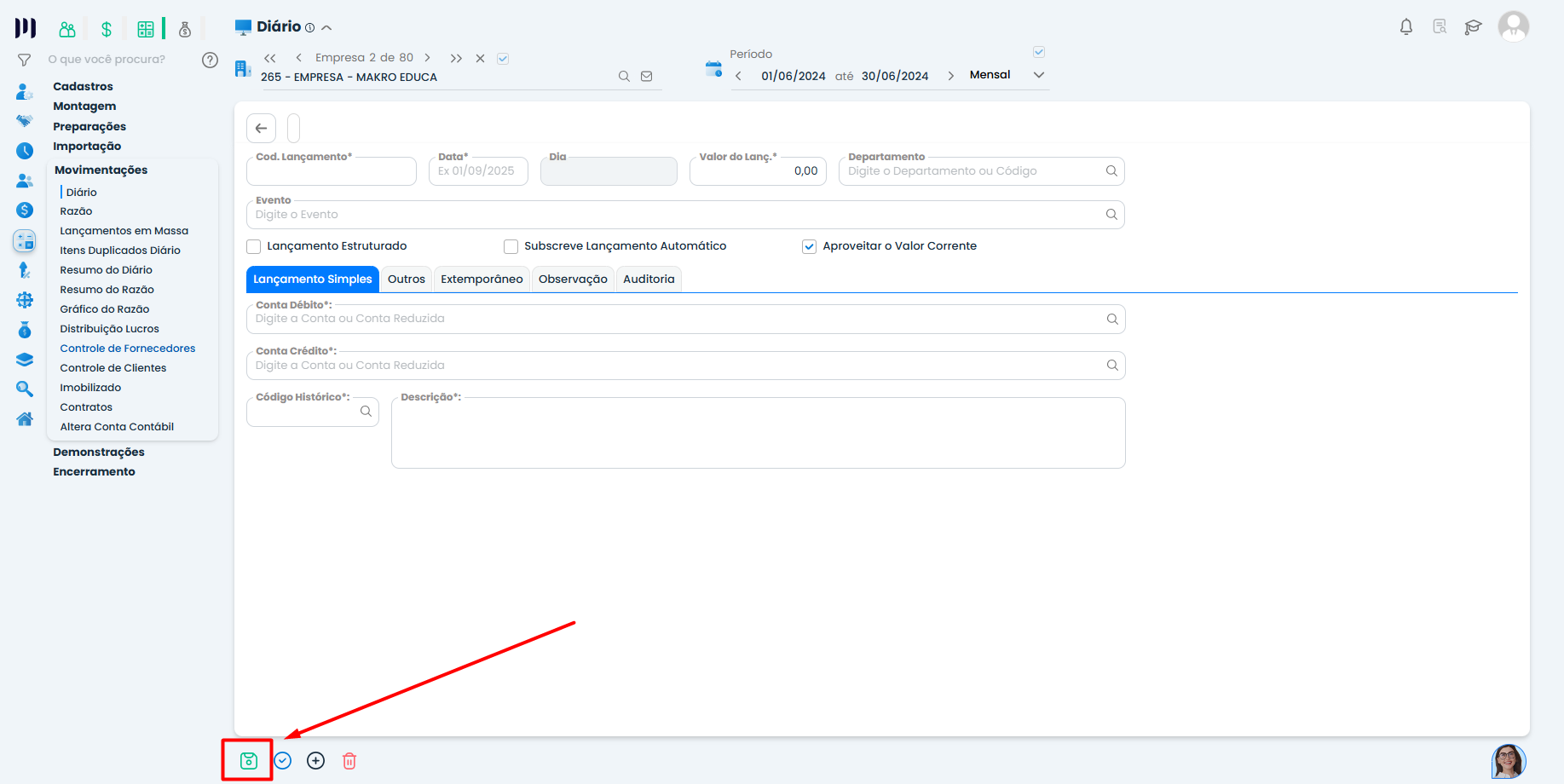Expand the Demonstrações menu section
The height and width of the screenshot is (784, 1564).
click(99, 452)
